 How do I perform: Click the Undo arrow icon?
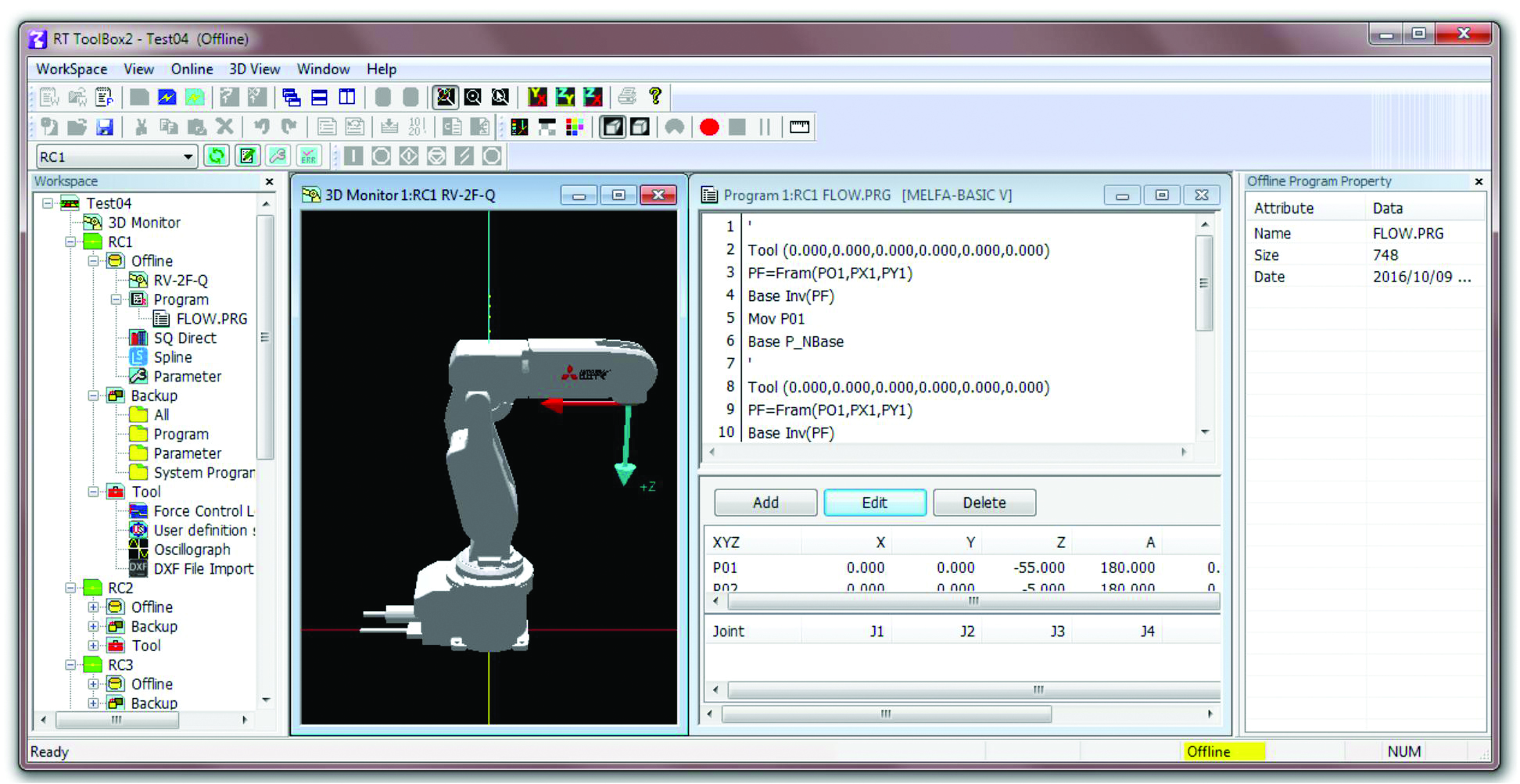click(x=261, y=127)
